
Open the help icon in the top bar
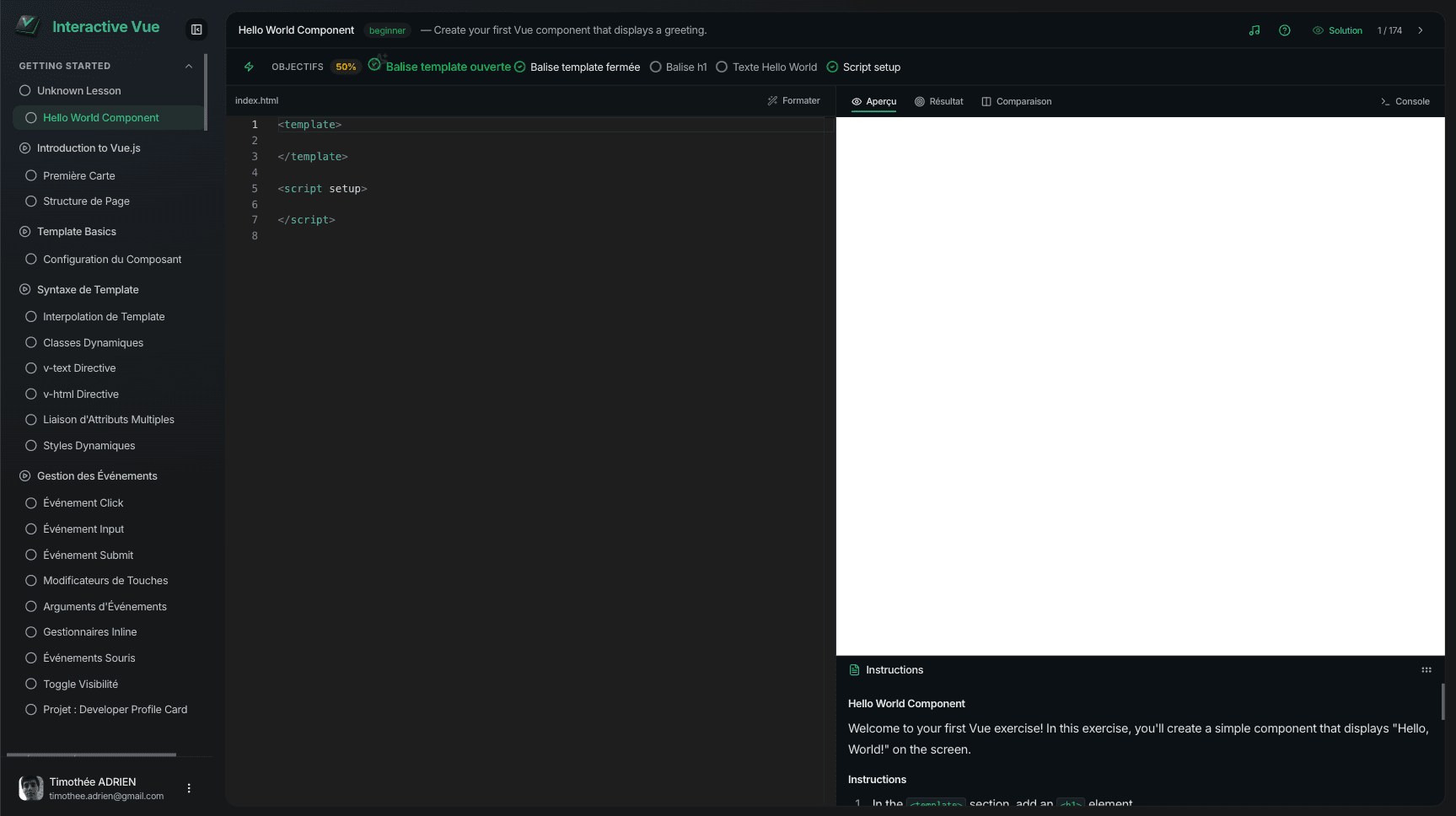click(1285, 30)
